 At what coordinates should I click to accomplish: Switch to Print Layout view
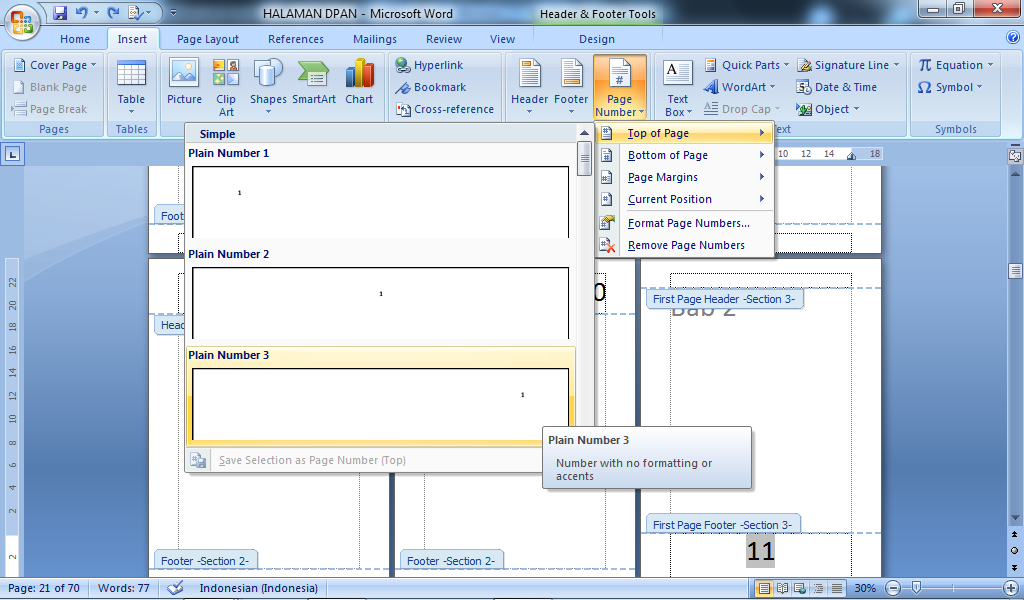763,588
